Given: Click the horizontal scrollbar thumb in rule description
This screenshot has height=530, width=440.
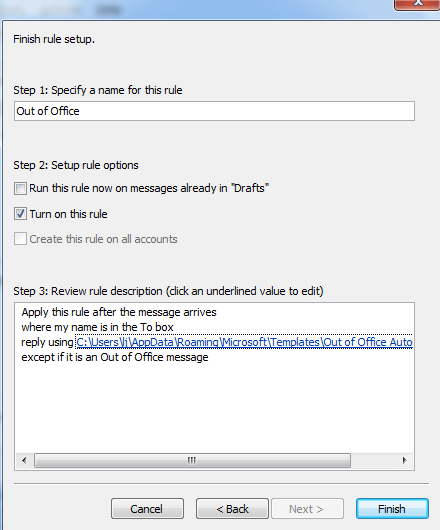Looking at the screenshot, I should 192,460.
